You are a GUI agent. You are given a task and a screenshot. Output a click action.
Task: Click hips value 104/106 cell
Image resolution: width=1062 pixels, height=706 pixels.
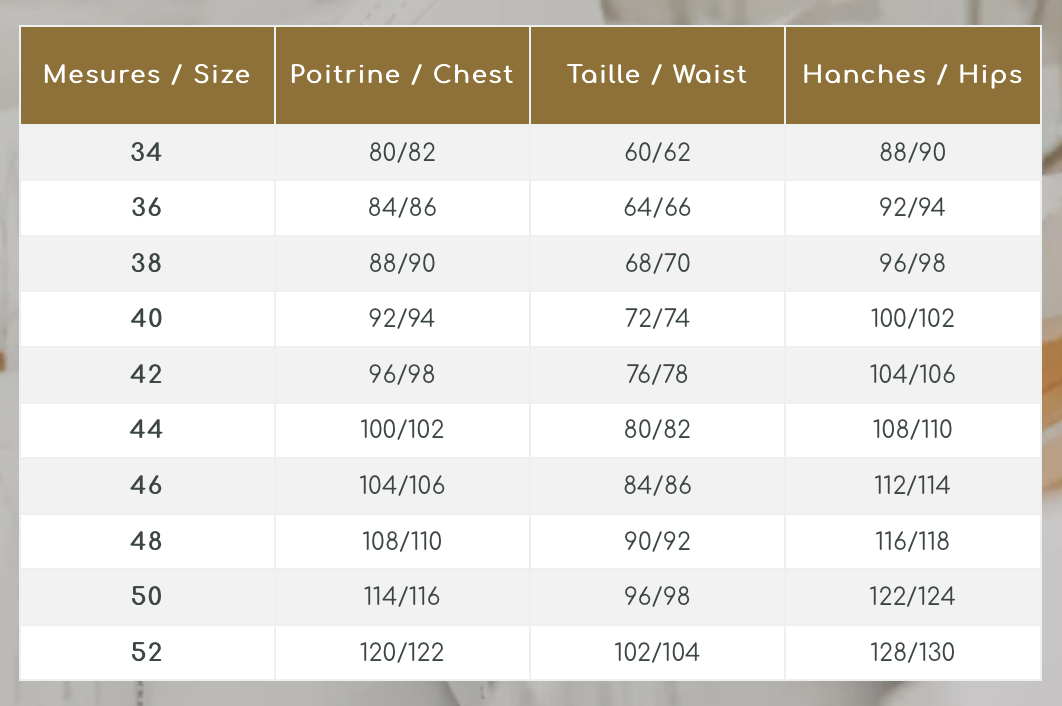click(x=912, y=375)
